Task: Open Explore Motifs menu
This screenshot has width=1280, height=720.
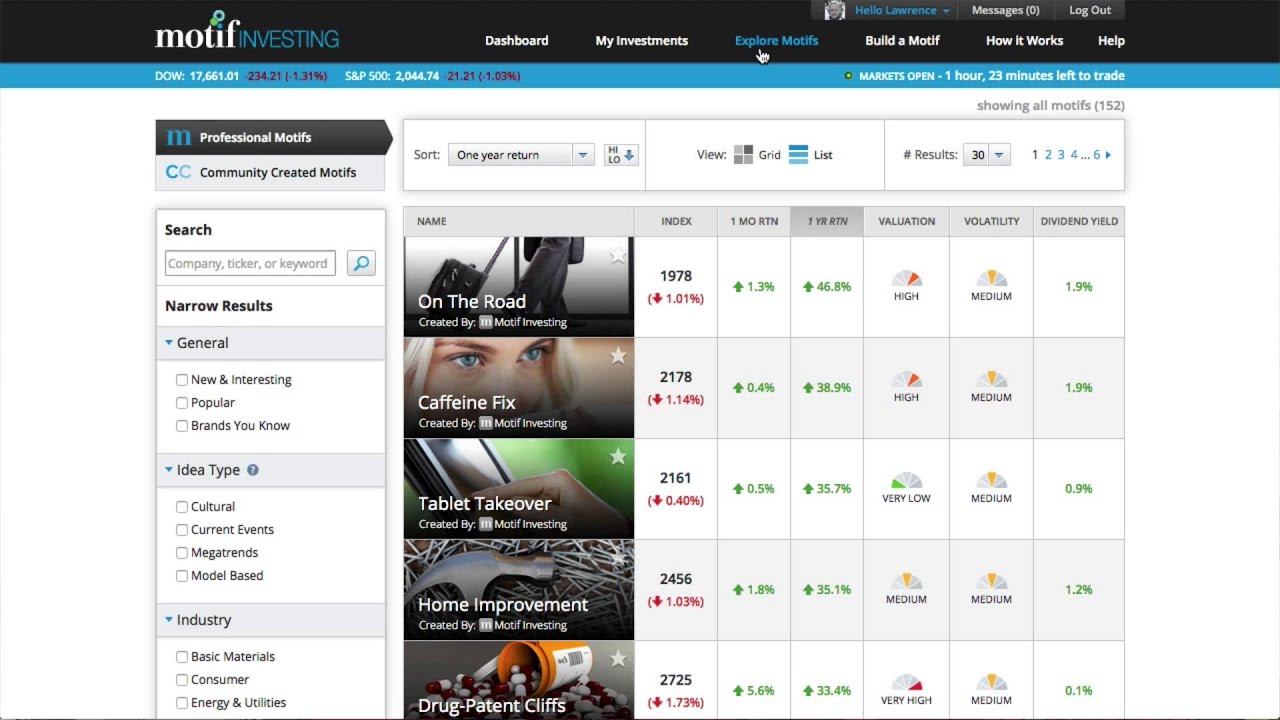Action: pyautogui.click(x=777, y=41)
